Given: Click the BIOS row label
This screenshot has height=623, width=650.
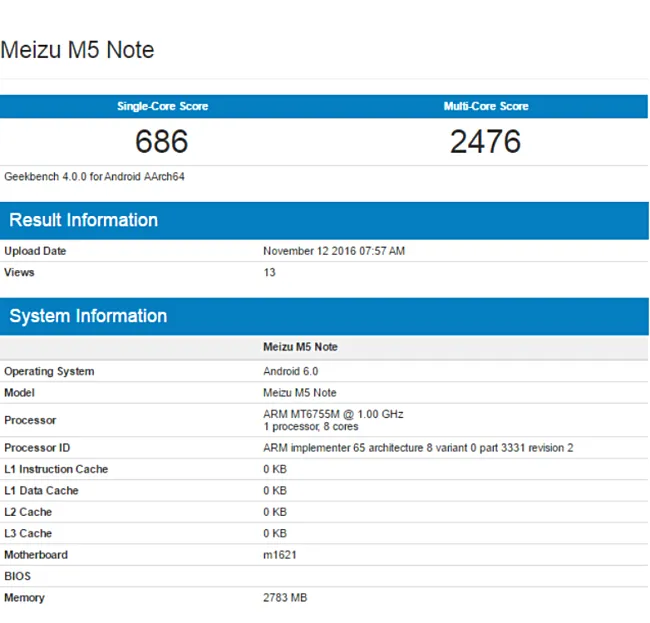Looking at the screenshot, I should [18, 576].
